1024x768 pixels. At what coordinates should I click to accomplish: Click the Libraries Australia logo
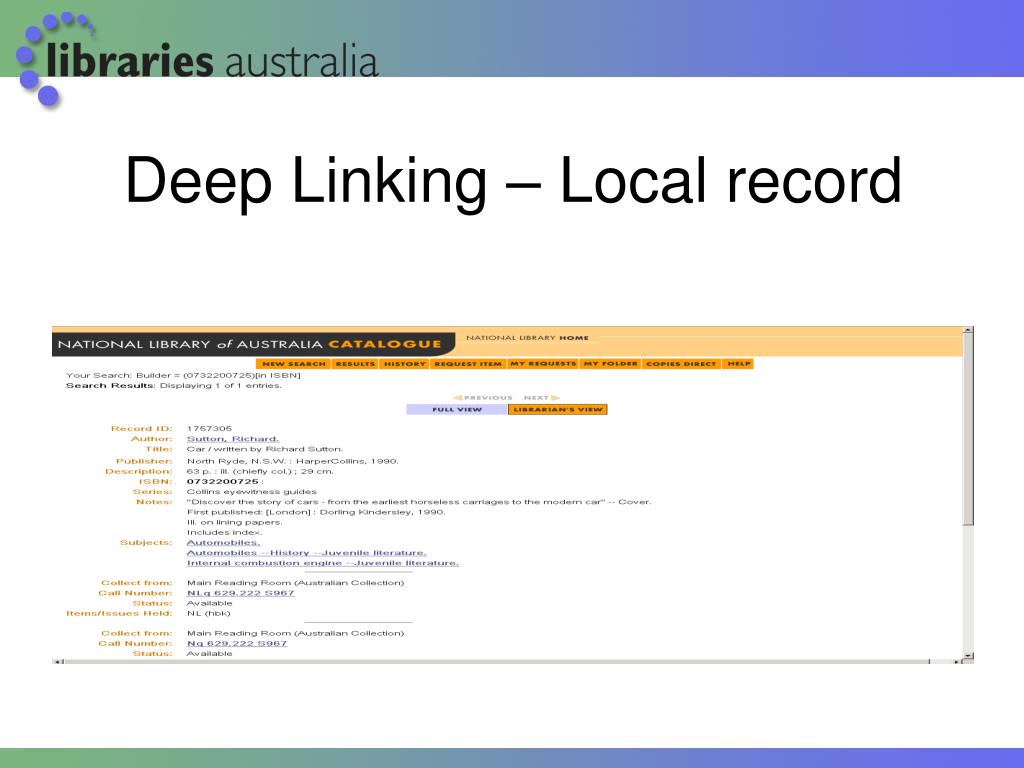tap(197, 59)
